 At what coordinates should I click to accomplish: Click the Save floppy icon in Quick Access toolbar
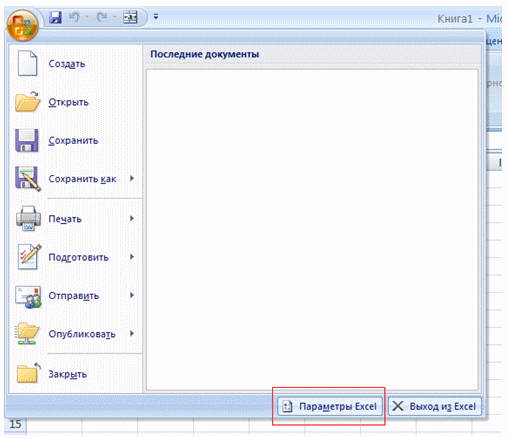coord(56,17)
